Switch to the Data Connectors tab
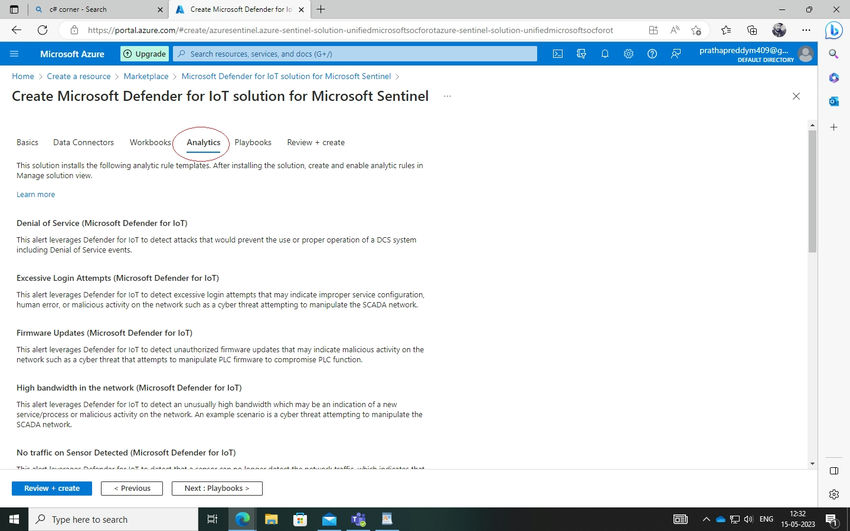Viewport: 850px width, 531px height. (83, 143)
